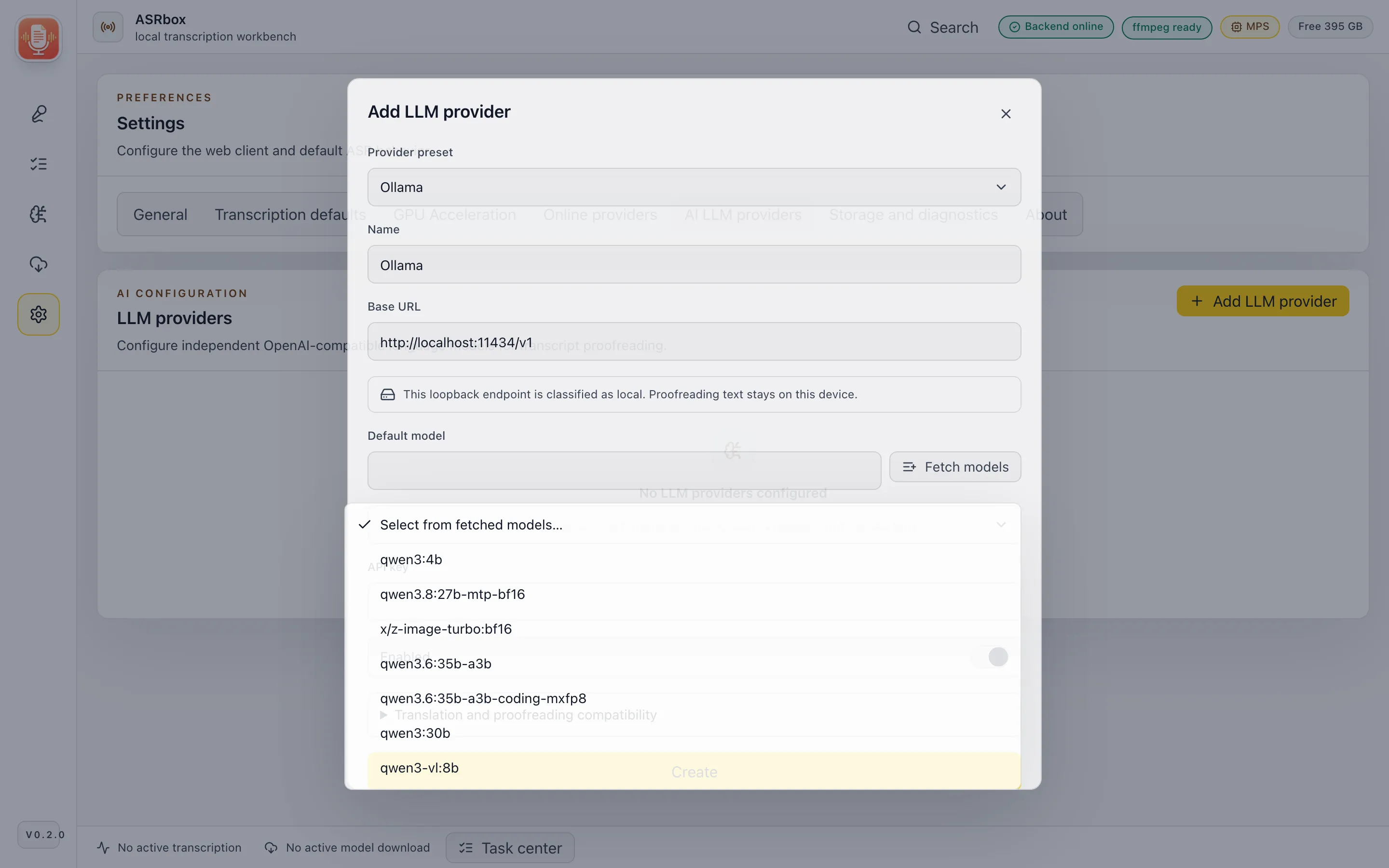
Task: Choose 'Select from fetched models...' option
Action: [683, 525]
